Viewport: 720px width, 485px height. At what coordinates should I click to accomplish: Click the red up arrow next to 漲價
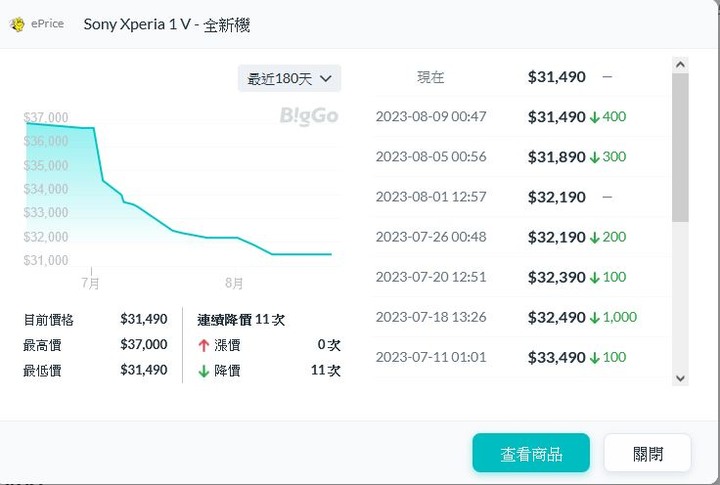click(x=204, y=345)
